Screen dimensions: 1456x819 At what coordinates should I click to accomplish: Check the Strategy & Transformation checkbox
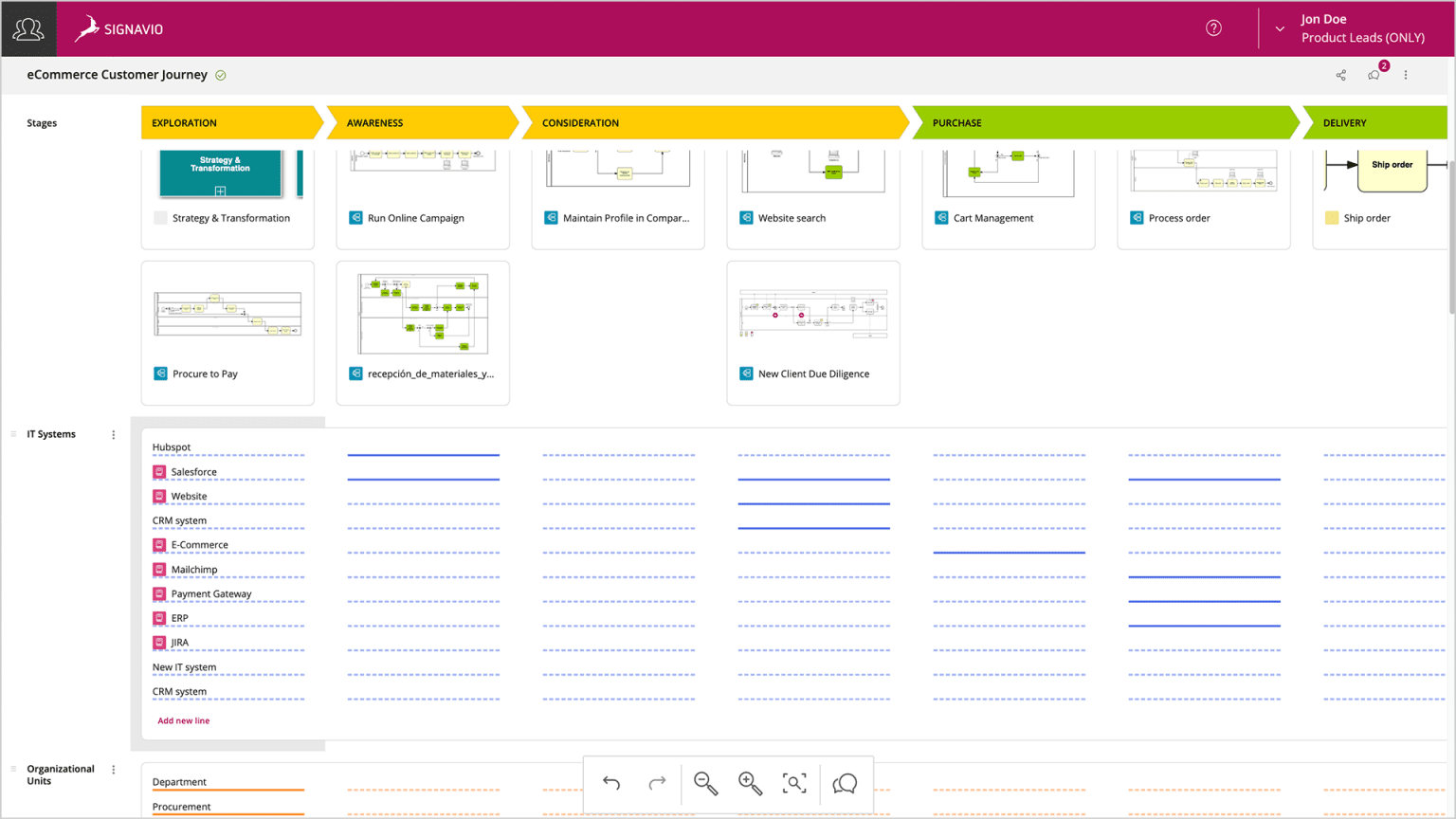coord(159,217)
